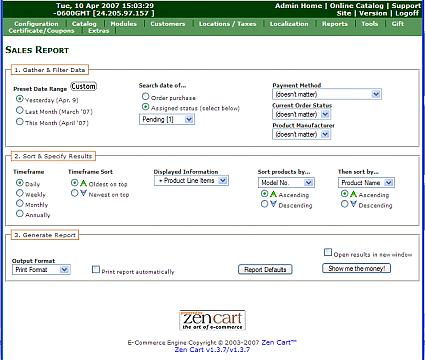Click the 1. Gather & Filter Data legend
Screen dimensions: 425x360
tap(50, 70)
